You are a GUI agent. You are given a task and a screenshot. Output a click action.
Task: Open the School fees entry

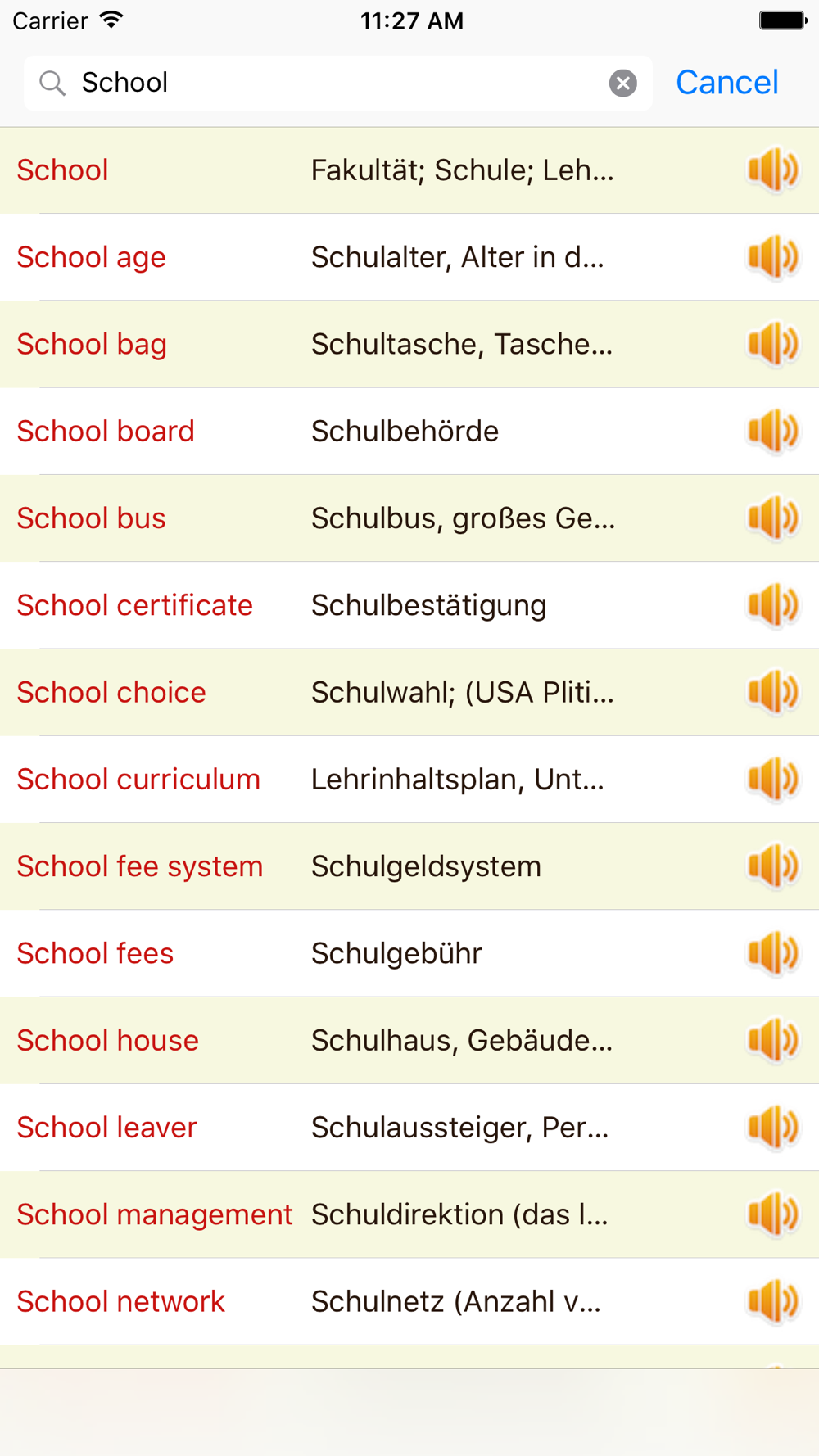tap(95, 953)
